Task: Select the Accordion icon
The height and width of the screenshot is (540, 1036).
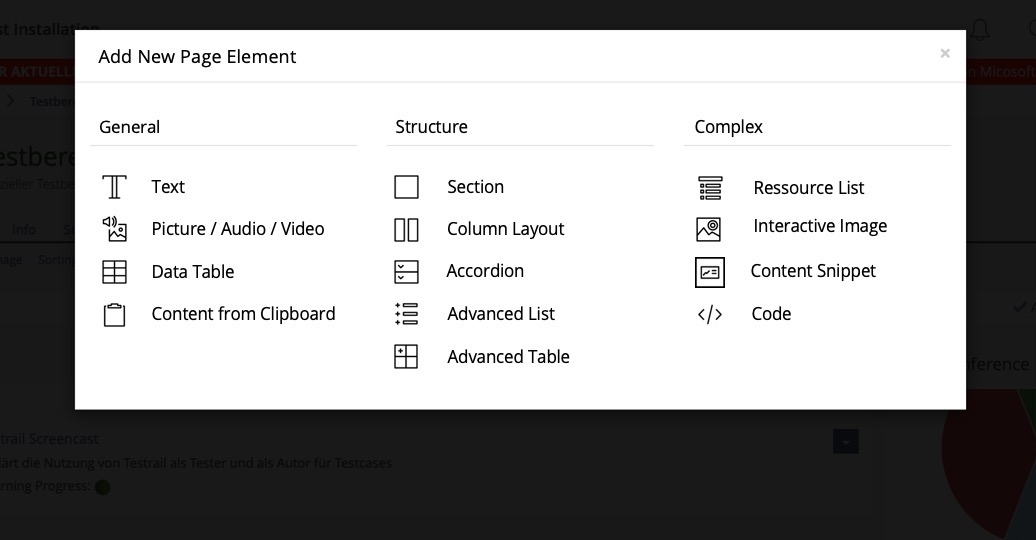Action: coord(406,272)
